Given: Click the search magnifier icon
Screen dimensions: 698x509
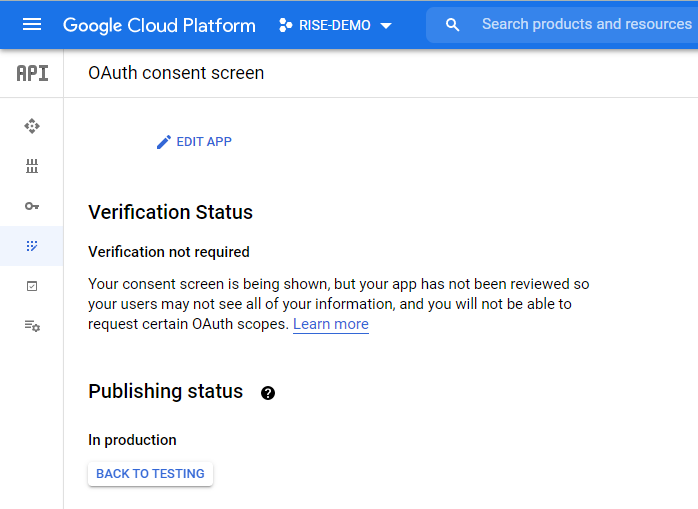Looking at the screenshot, I should point(452,25).
